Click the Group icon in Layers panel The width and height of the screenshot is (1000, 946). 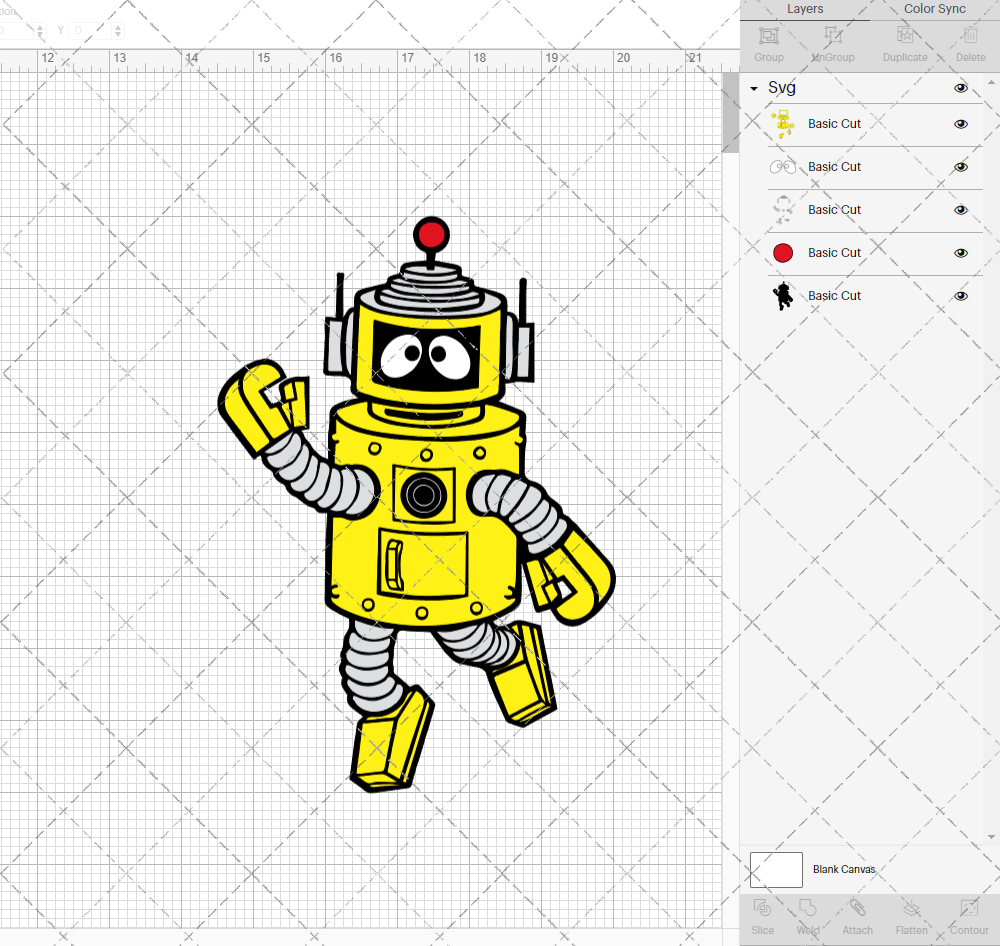click(x=768, y=36)
